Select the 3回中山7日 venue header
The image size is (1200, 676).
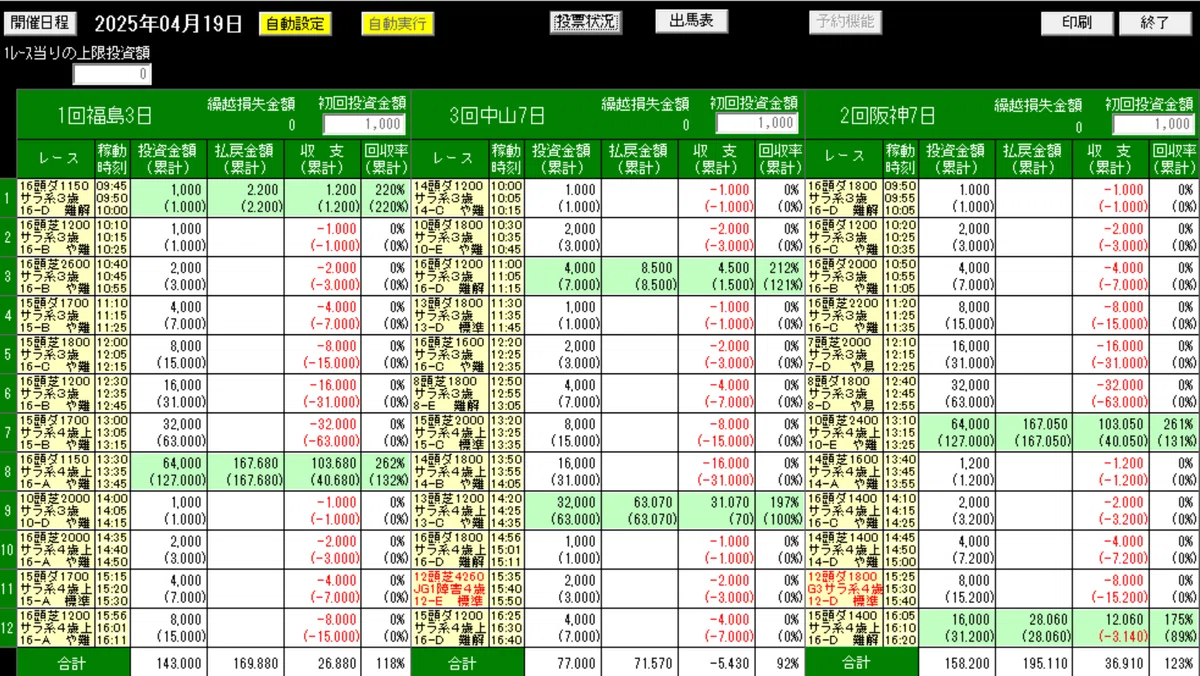[x=497, y=115]
